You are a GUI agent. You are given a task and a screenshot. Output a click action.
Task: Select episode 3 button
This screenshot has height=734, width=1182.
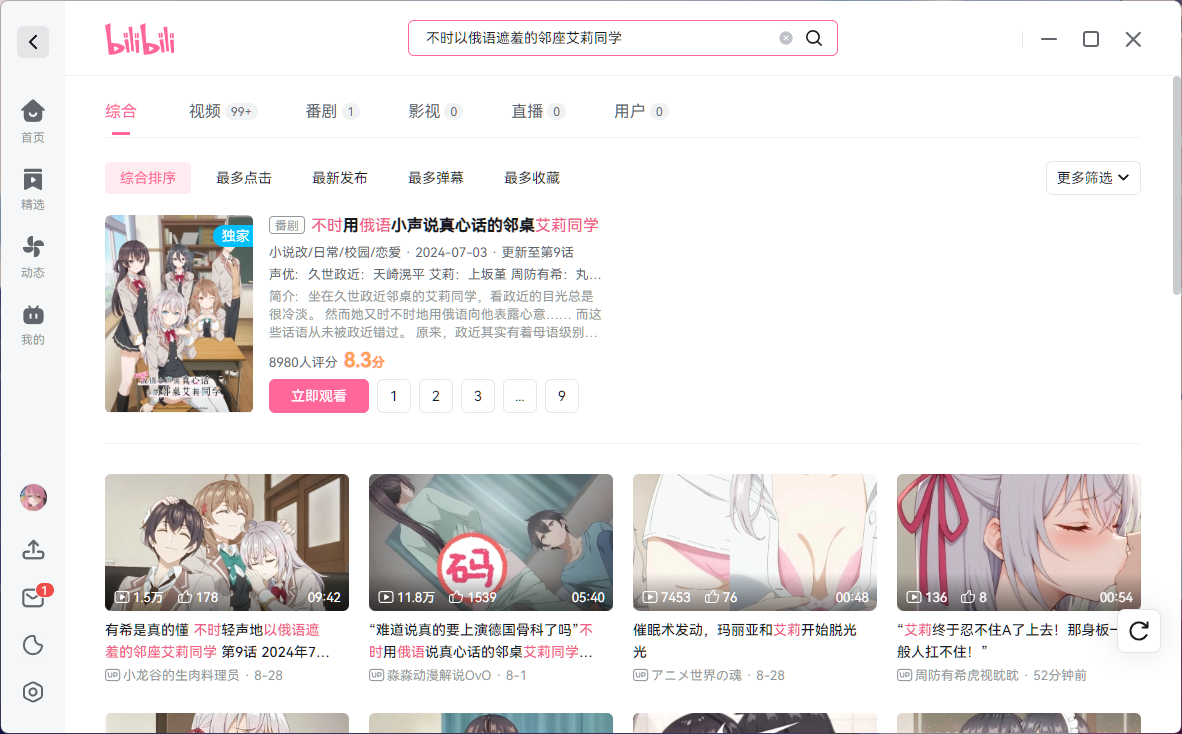(477, 396)
